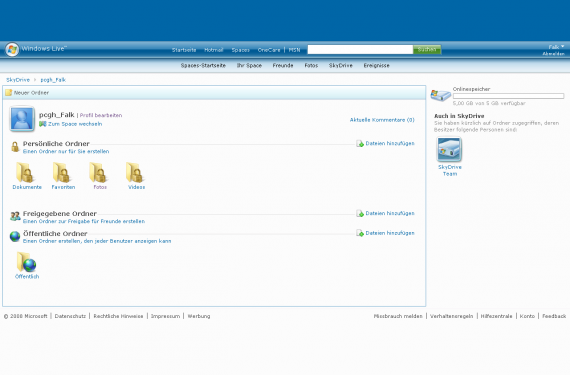The image size is (570, 375).
Task: Select the Spaces-Startseite tab
Action: pyautogui.click(x=203, y=65)
